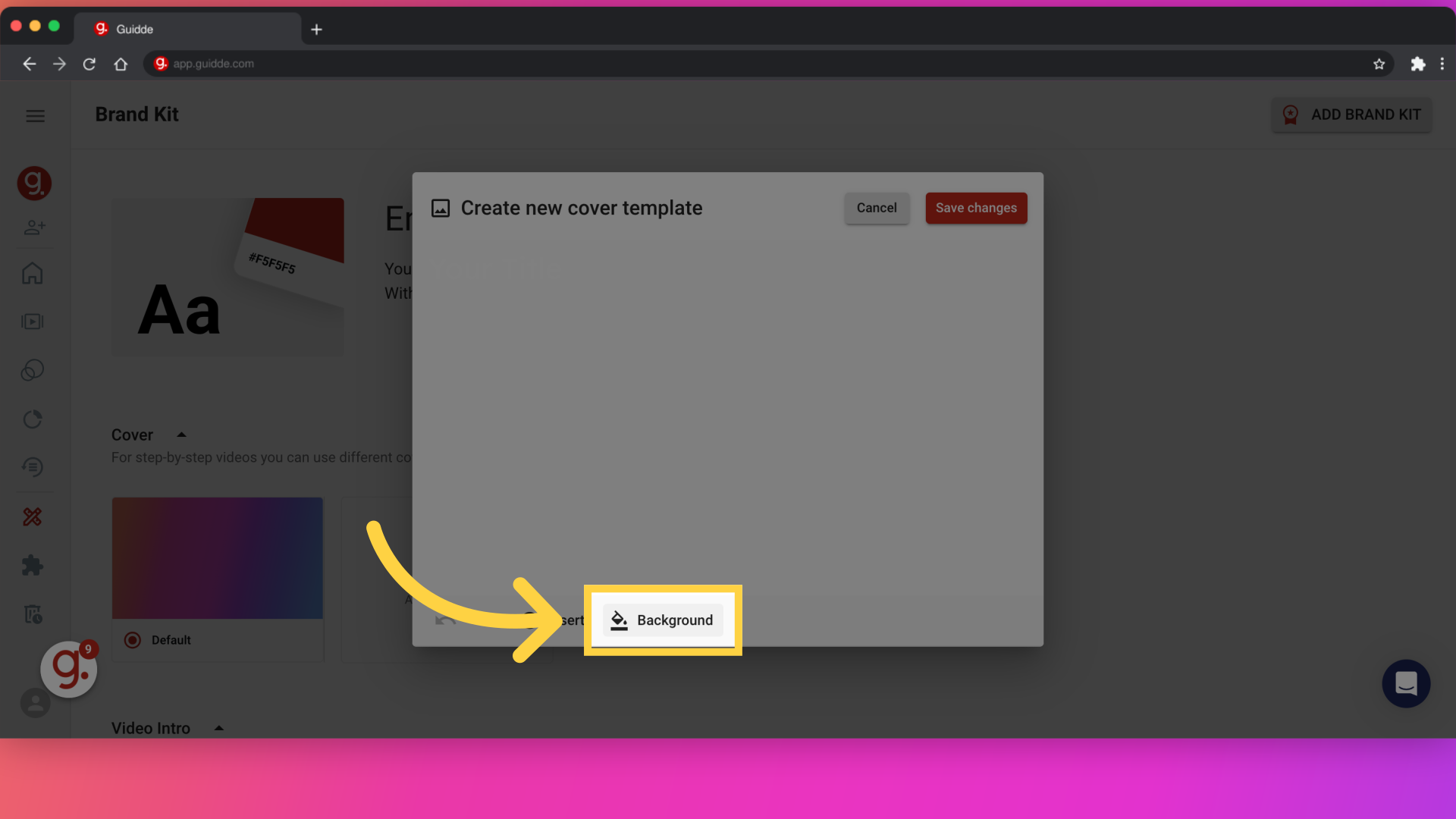Select the Default radio button

[134, 639]
